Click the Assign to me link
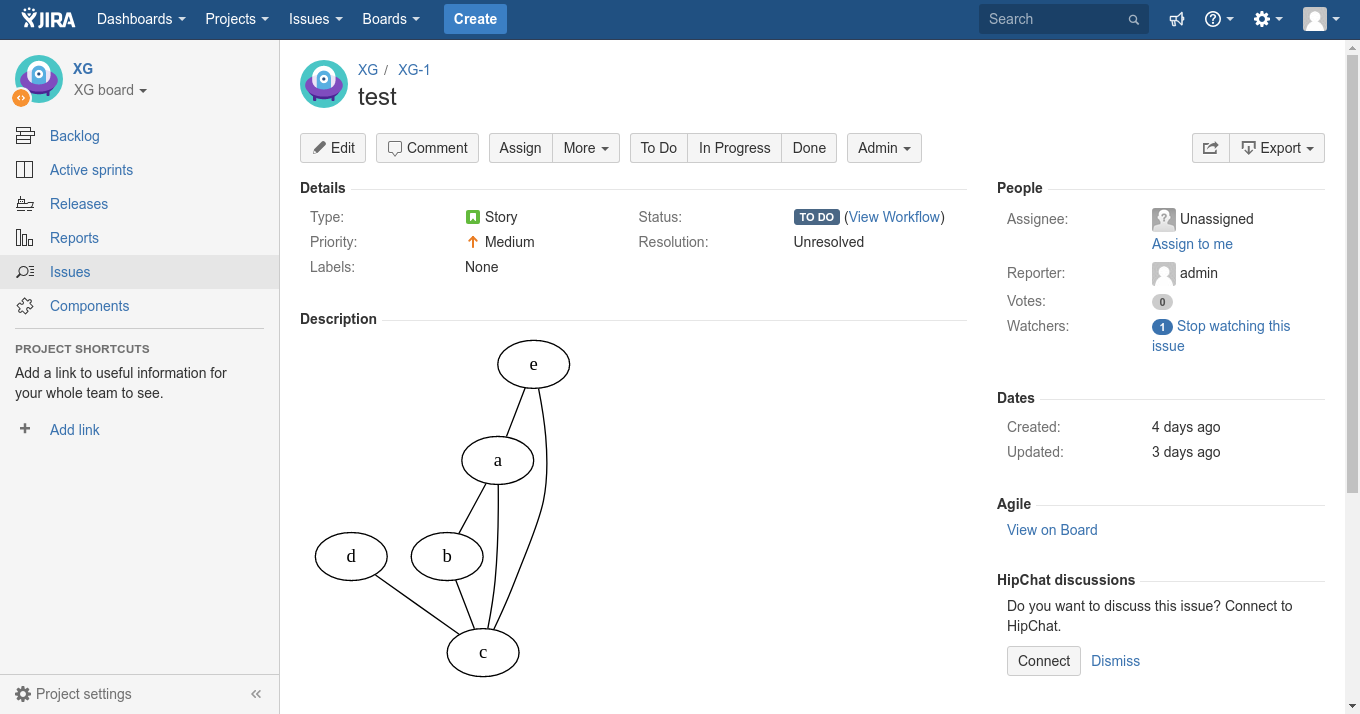This screenshot has width=1360, height=714. [1192, 243]
